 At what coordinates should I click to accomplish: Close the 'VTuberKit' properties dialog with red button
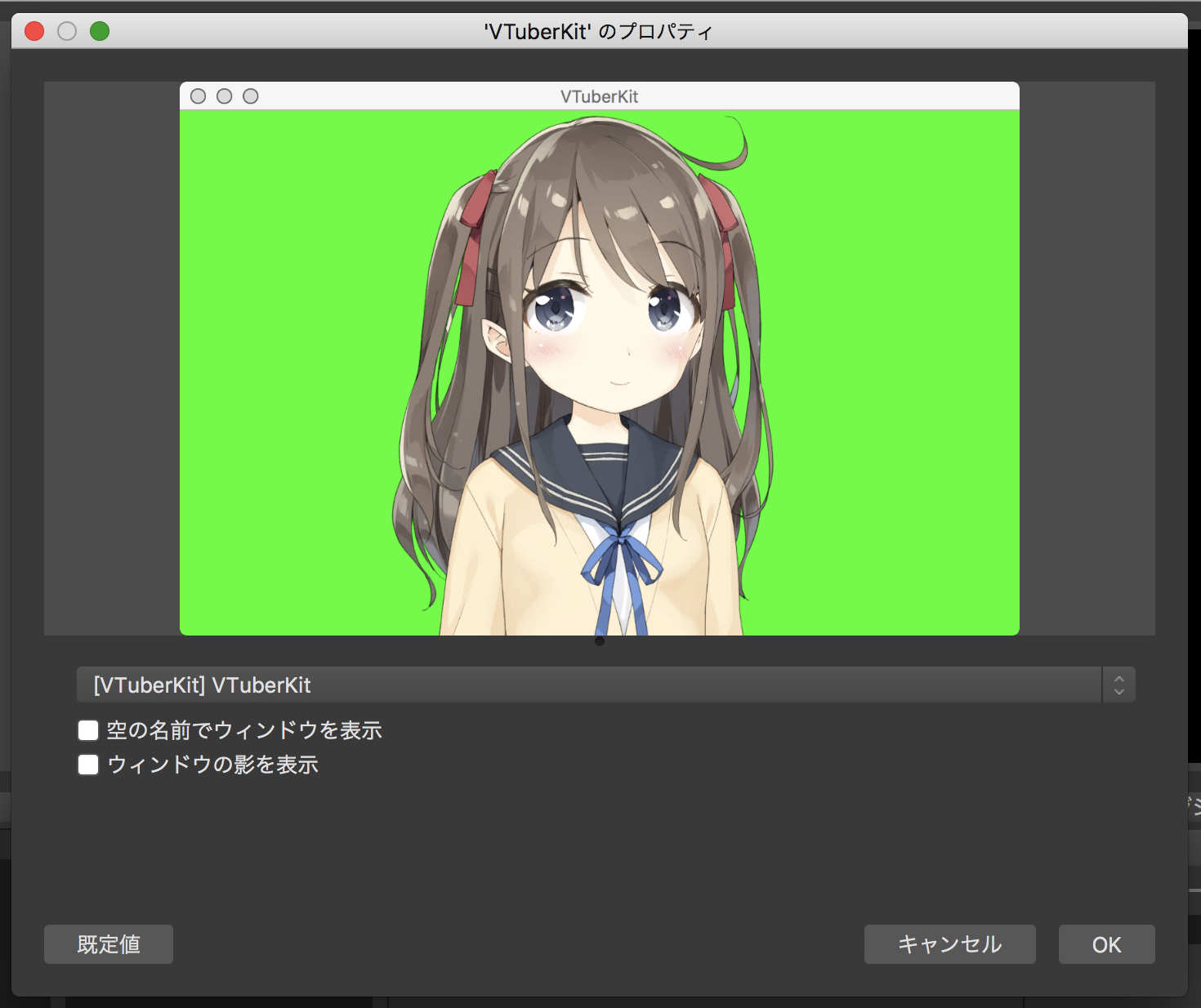click(x=34, y=31)
